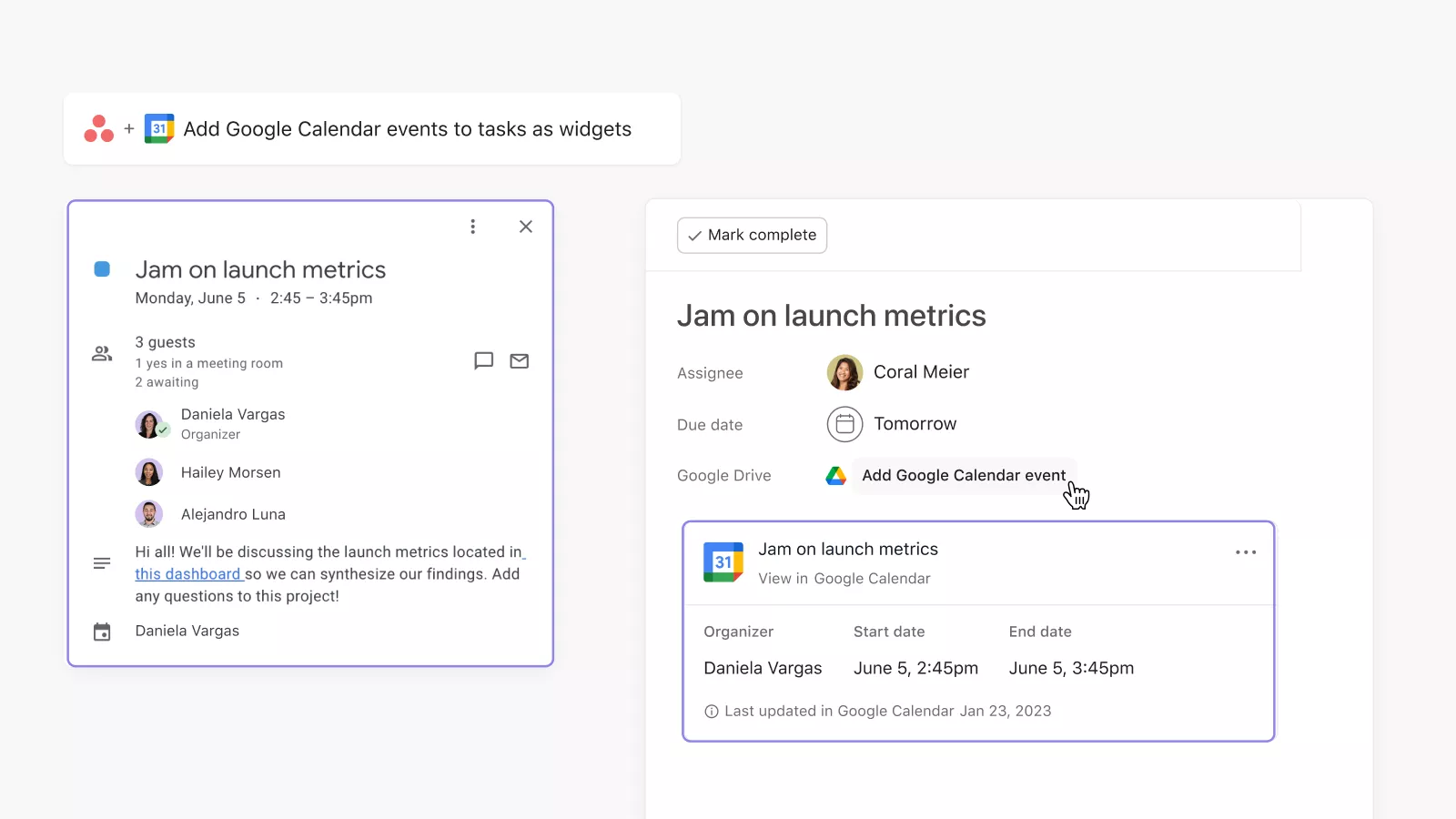The image size is (1456, 819).
Task: Click the Google Calendar icon in header banner
Action: [x=159, y=129]
